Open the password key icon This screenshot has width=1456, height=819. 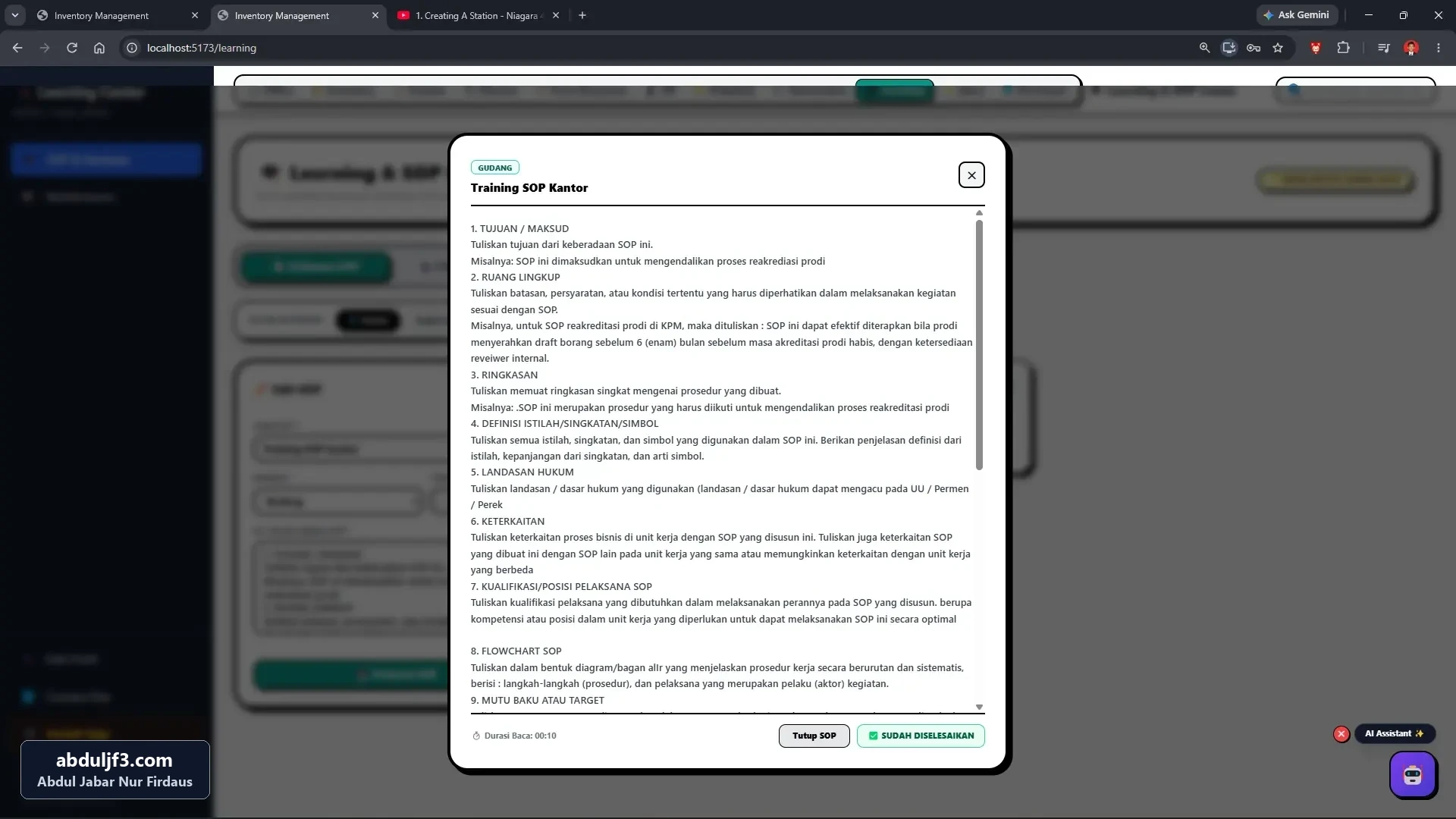1254,48
